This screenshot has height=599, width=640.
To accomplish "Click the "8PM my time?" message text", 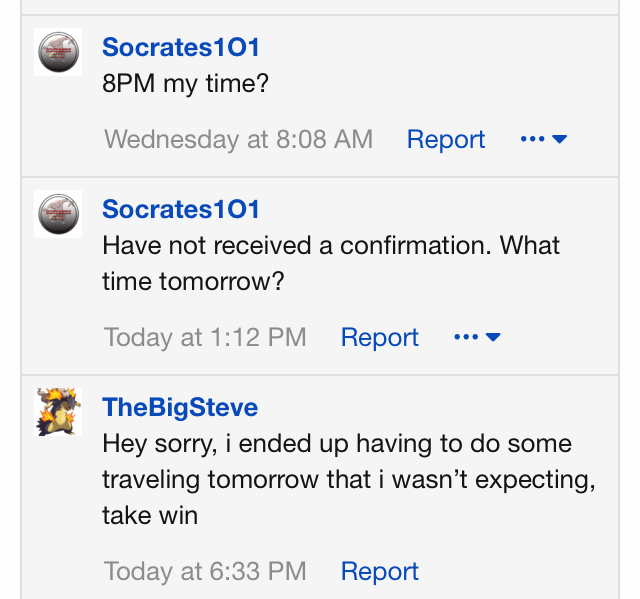I will tap(186, 83).
